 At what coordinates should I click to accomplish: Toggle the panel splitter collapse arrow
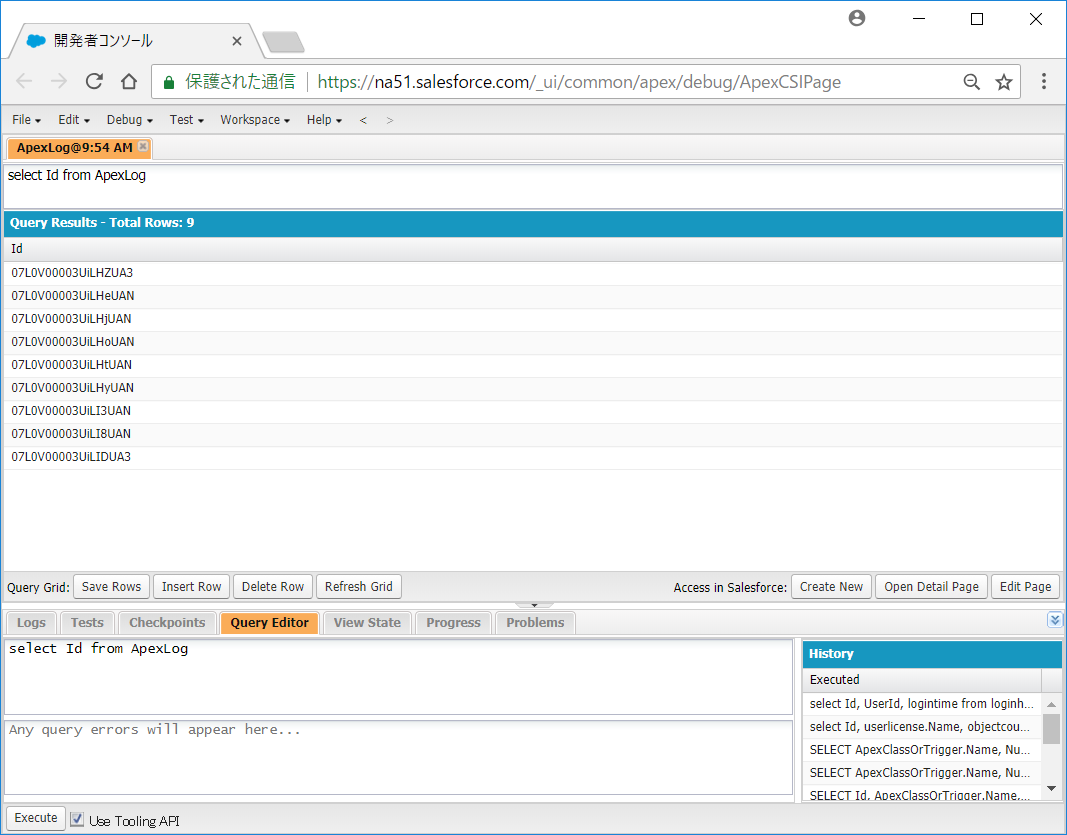[x=534, y=605]
